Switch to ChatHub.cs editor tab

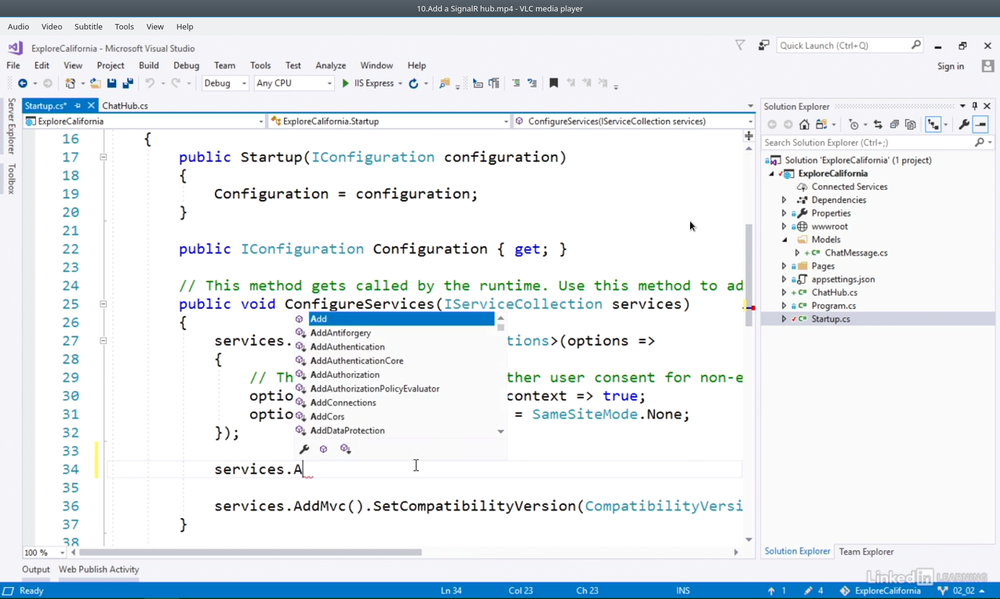coord(125,106)
